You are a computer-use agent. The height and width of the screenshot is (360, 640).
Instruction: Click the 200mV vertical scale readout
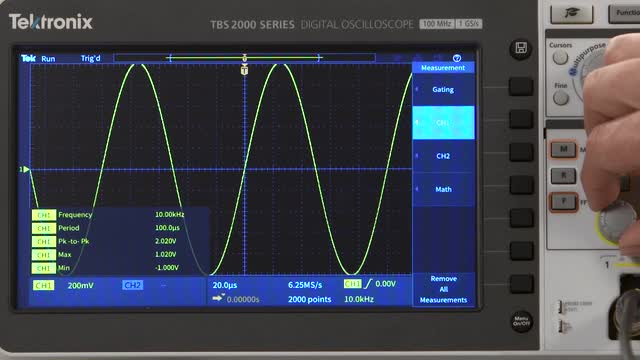click(81, 285)
